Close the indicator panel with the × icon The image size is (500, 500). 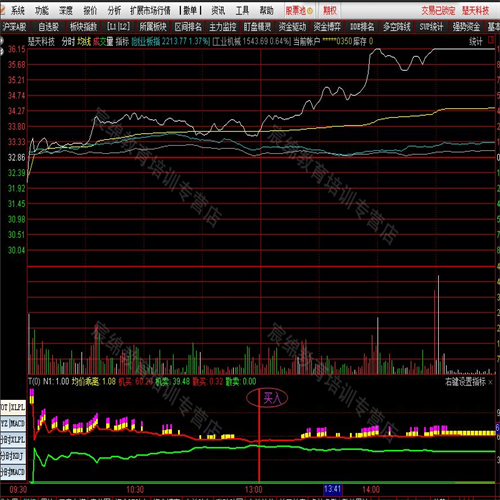coord(490,382)
